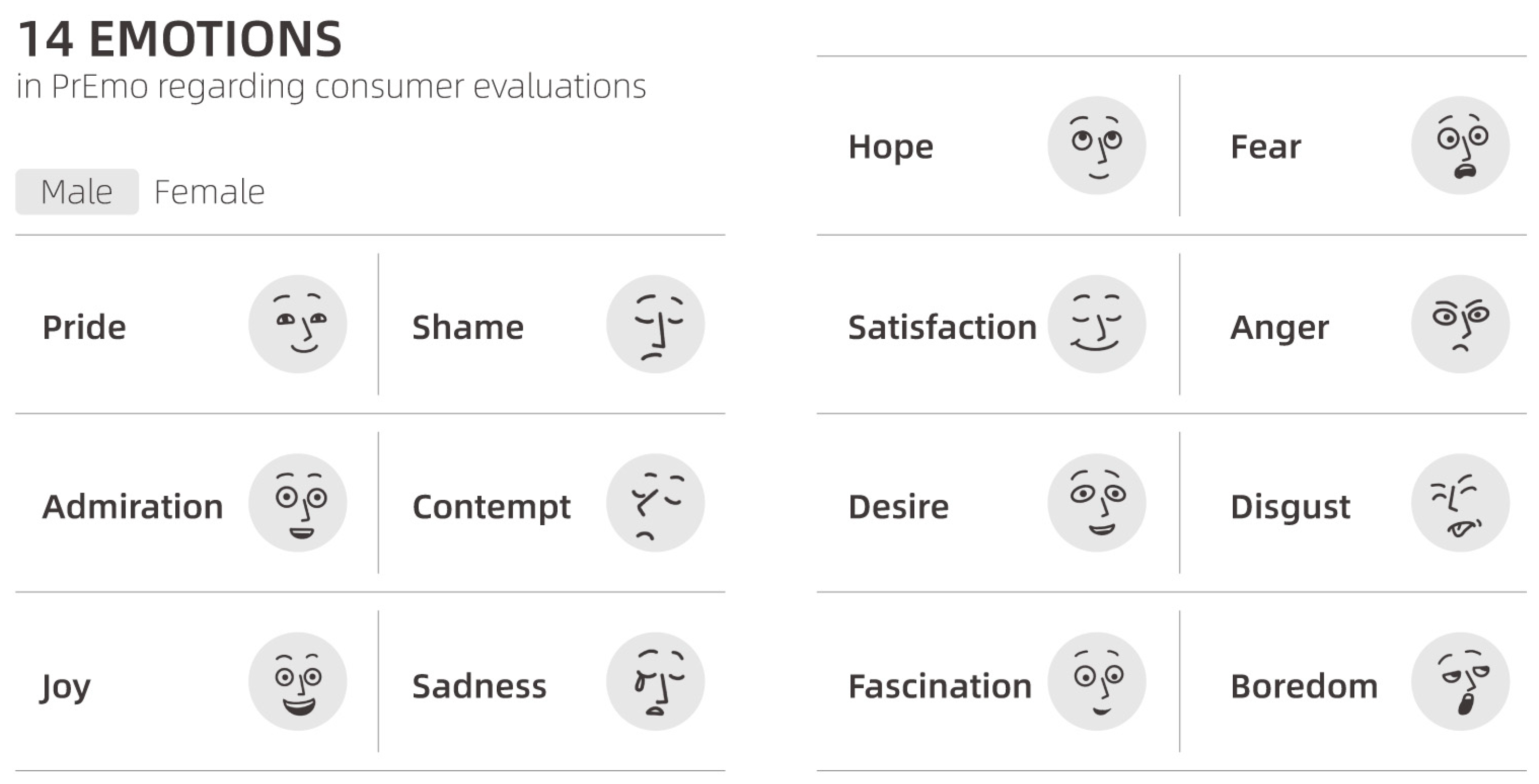Click the Desire face icon
Screen dimensions: 1539x784
coord(1097,503)
